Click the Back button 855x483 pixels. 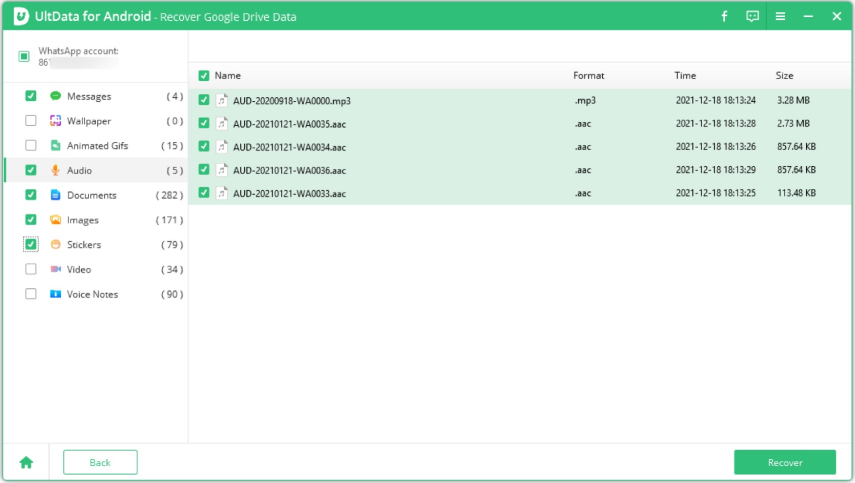pyautogui.click(x=100, y=462)
